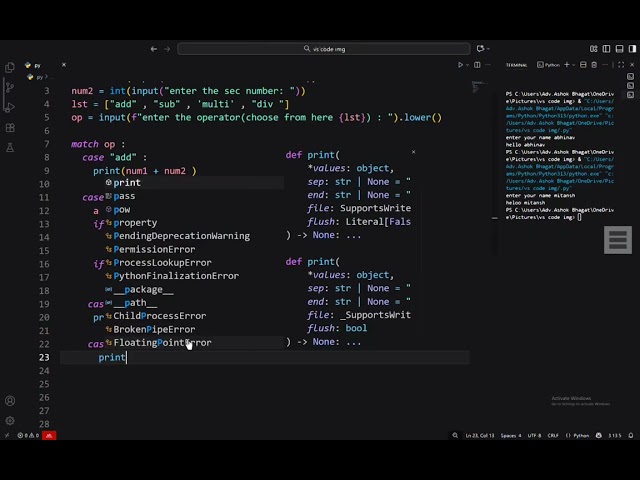Viewport: 640px width, 480px height.
Task: Click the gray hamburger menu overlay button
Action: [618, 240]
